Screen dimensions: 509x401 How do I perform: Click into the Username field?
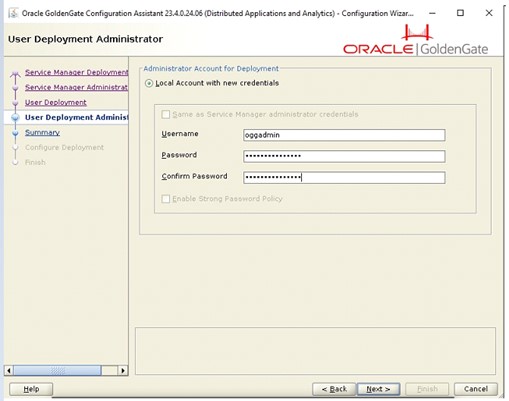tap(344, 135)
